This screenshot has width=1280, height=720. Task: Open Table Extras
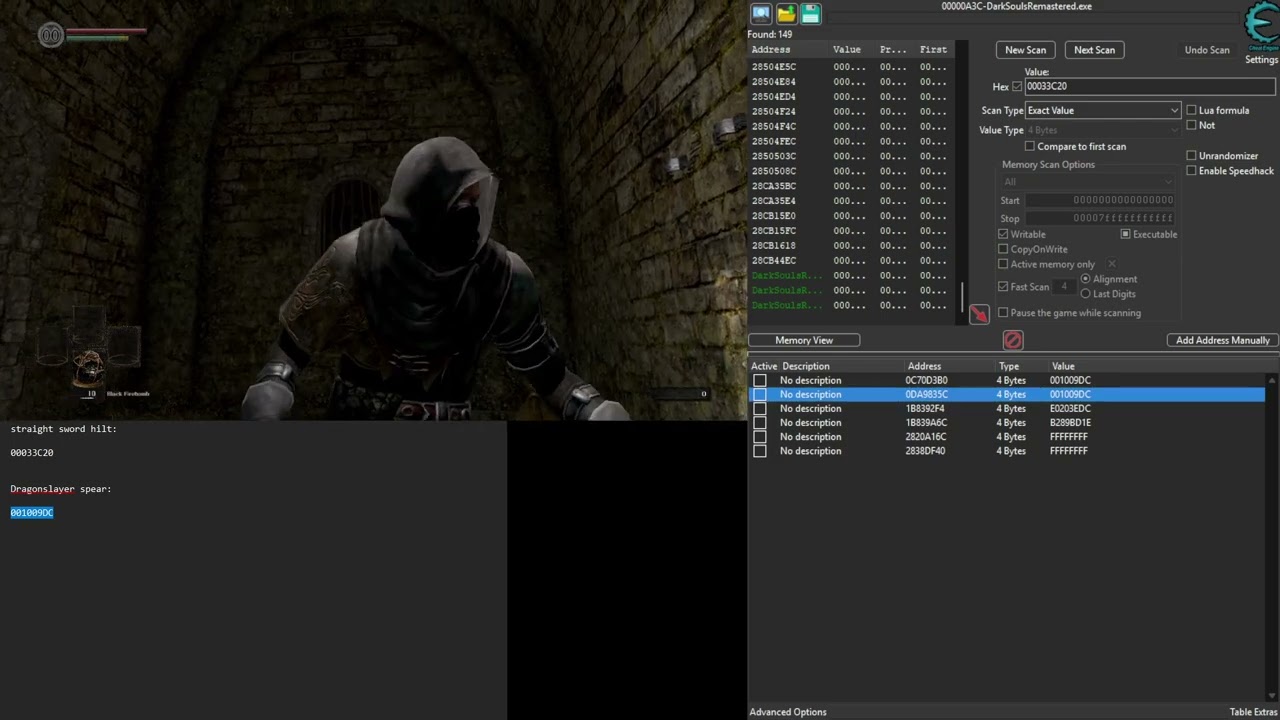1253,712
